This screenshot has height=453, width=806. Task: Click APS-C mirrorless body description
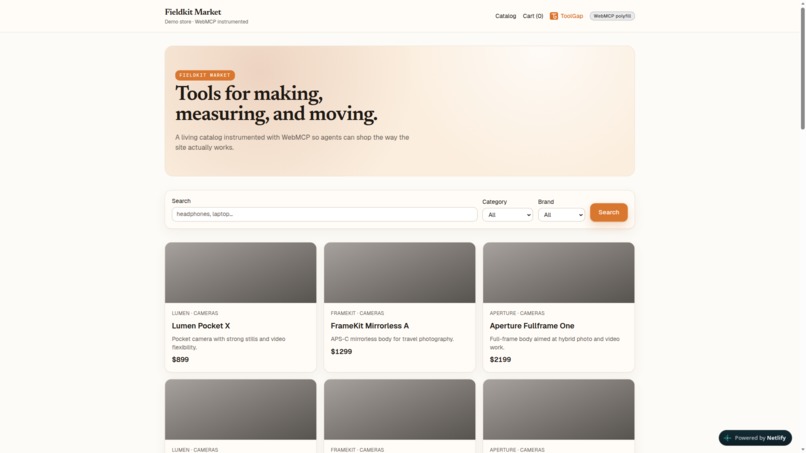(392, 339)
